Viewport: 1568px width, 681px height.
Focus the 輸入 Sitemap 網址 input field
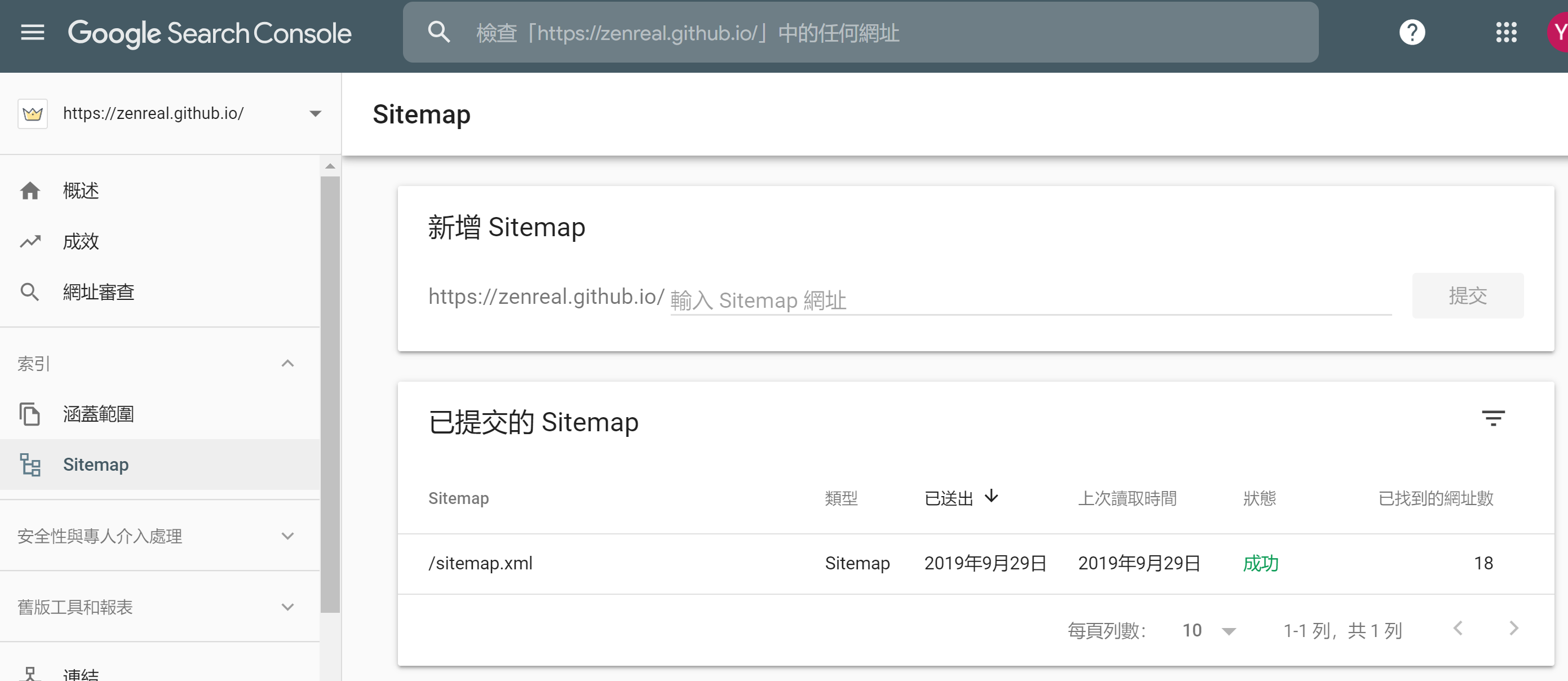point(1029,300)
